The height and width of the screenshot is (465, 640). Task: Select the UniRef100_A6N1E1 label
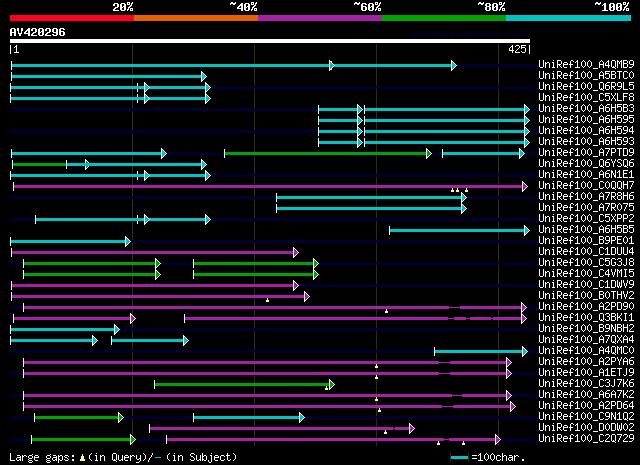pos(586,174)
